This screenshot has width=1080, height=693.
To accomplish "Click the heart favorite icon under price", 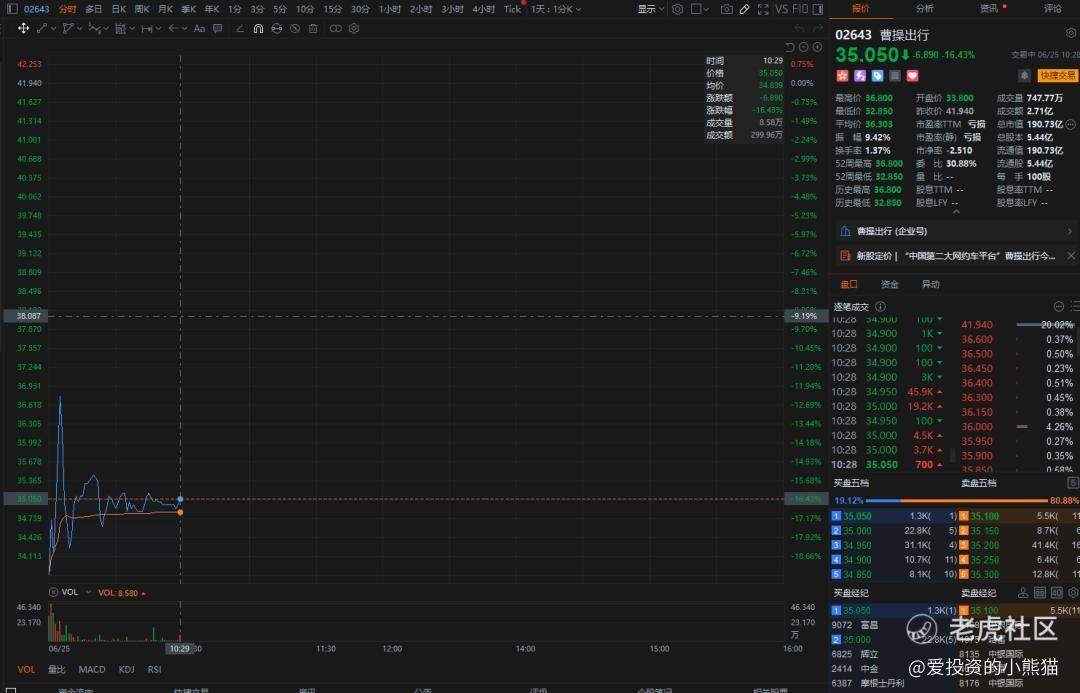I will (913, 76).
